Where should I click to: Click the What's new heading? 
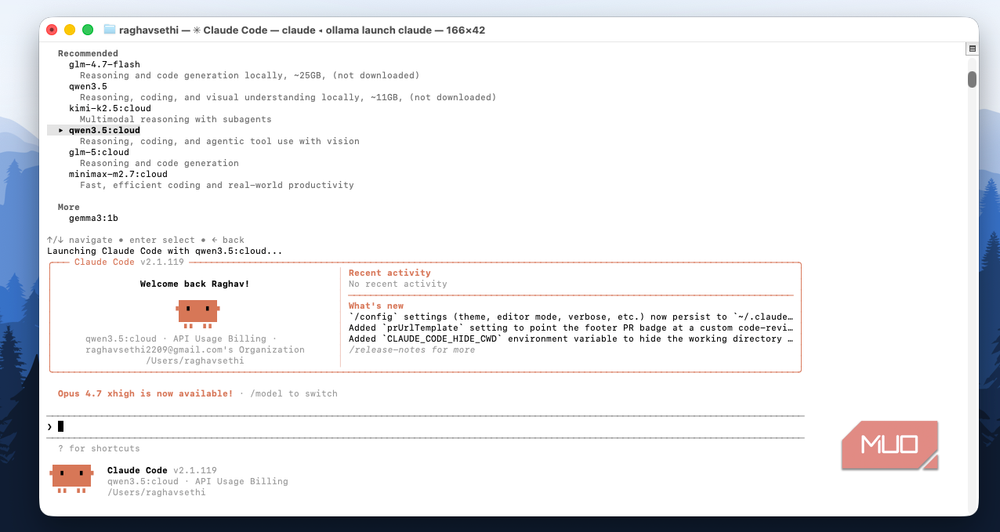coord(376,306)
